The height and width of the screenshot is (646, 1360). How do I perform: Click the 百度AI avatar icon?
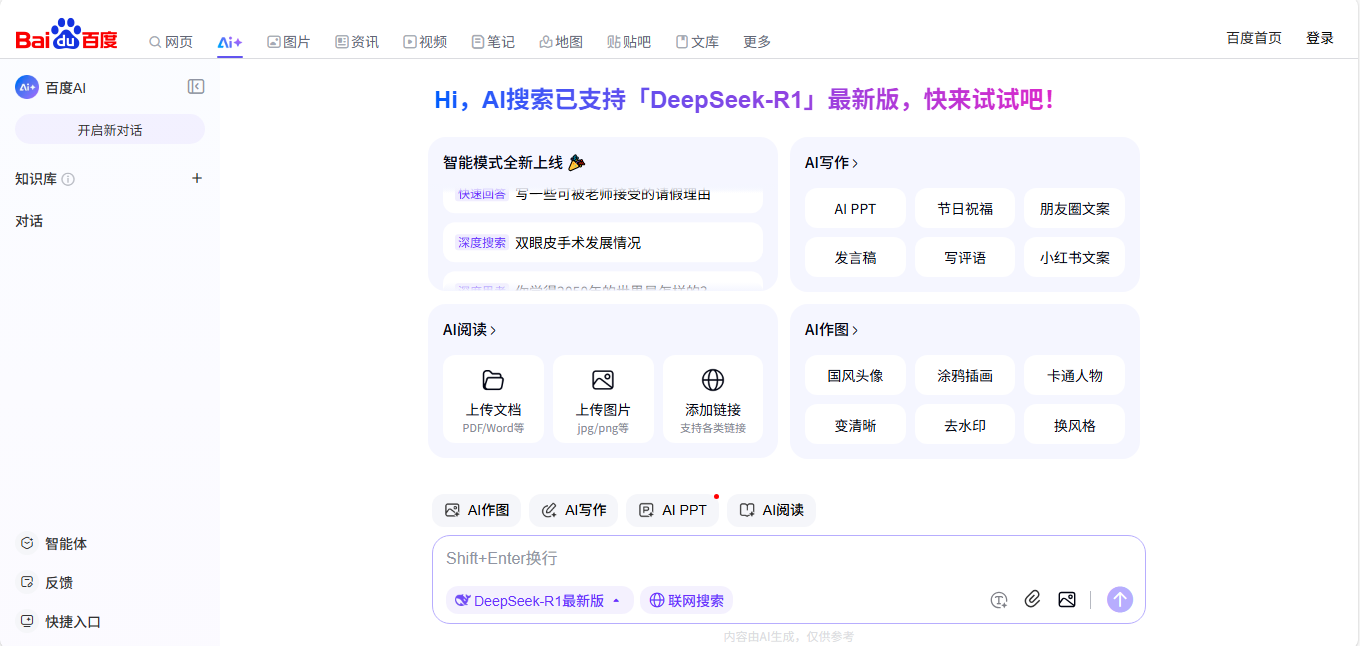coord(27,87)
